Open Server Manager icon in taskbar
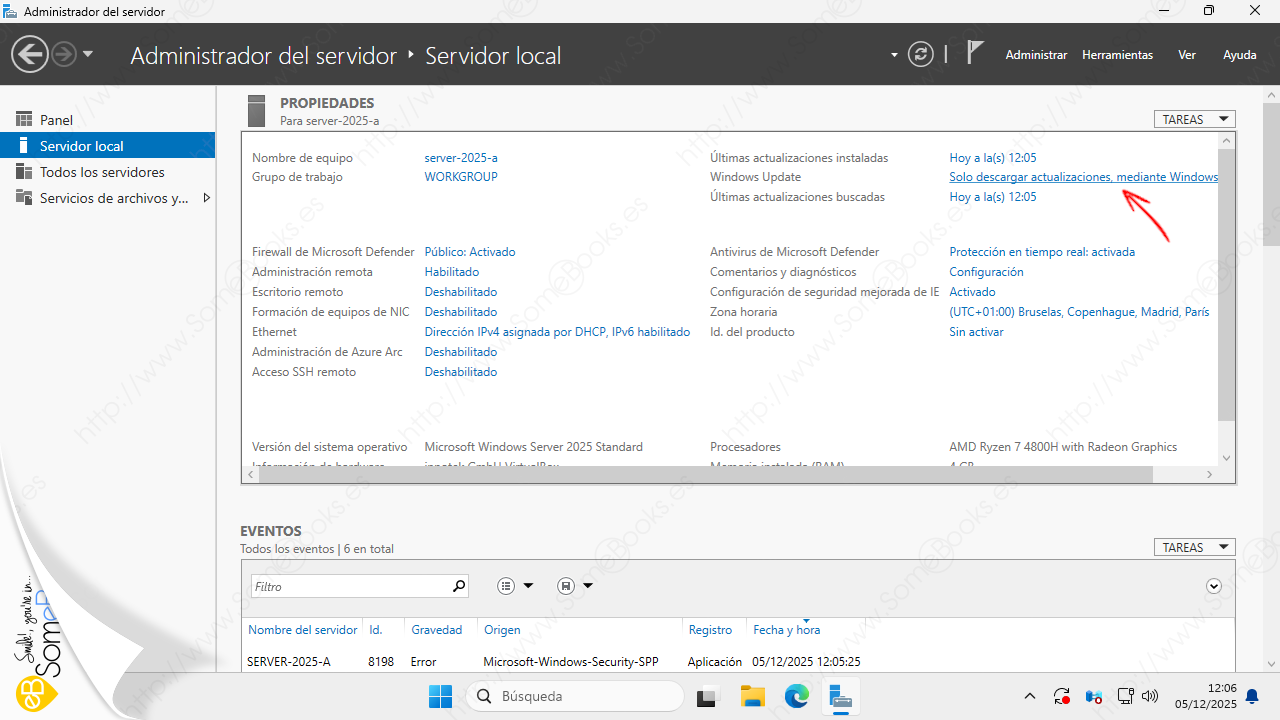The width and height of the screenshot is (1280, 720). point(841,696)
